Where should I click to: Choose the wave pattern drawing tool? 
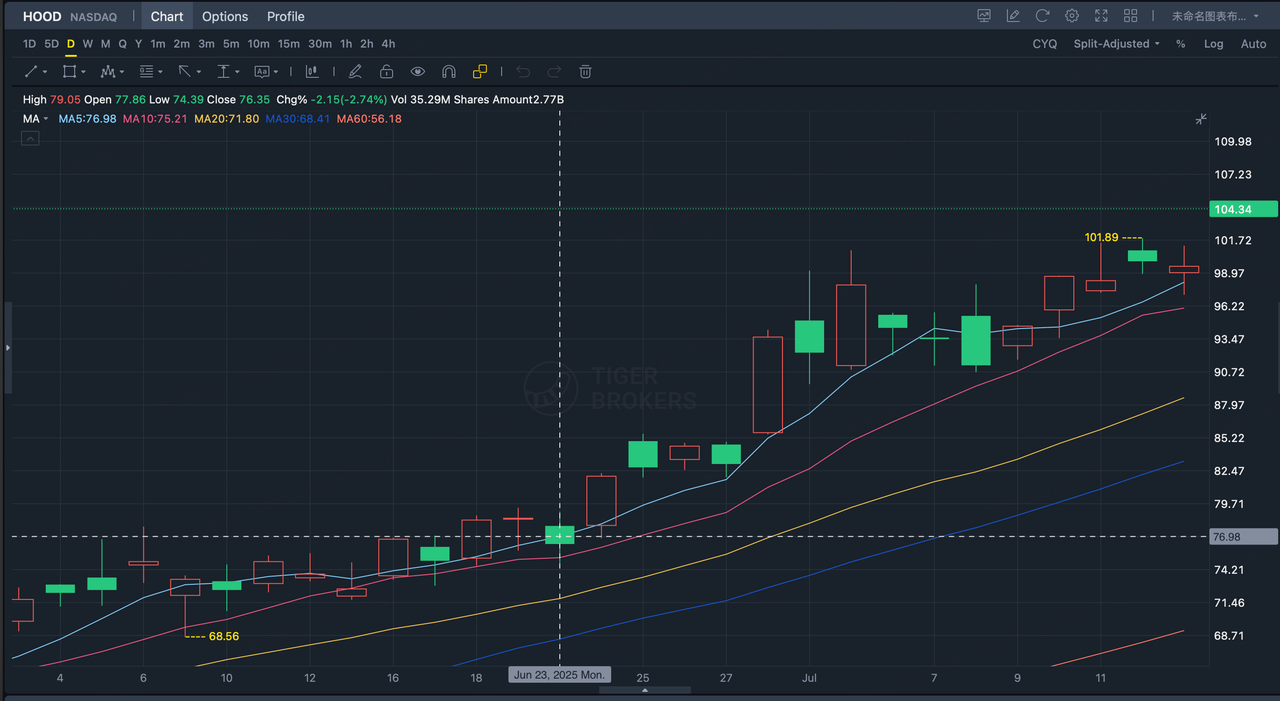click(108, 71)
